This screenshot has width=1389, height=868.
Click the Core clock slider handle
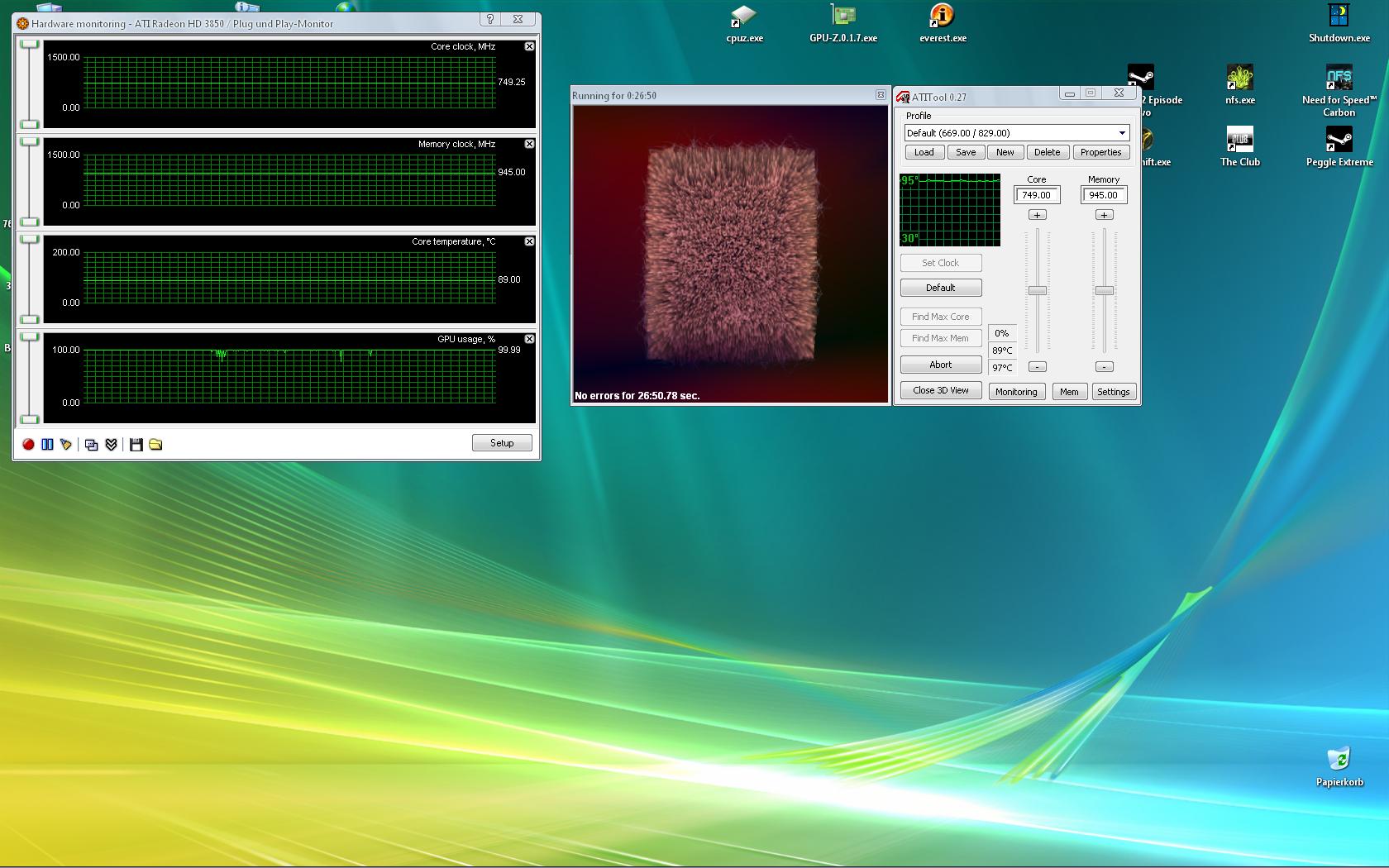pos(1037,291)
